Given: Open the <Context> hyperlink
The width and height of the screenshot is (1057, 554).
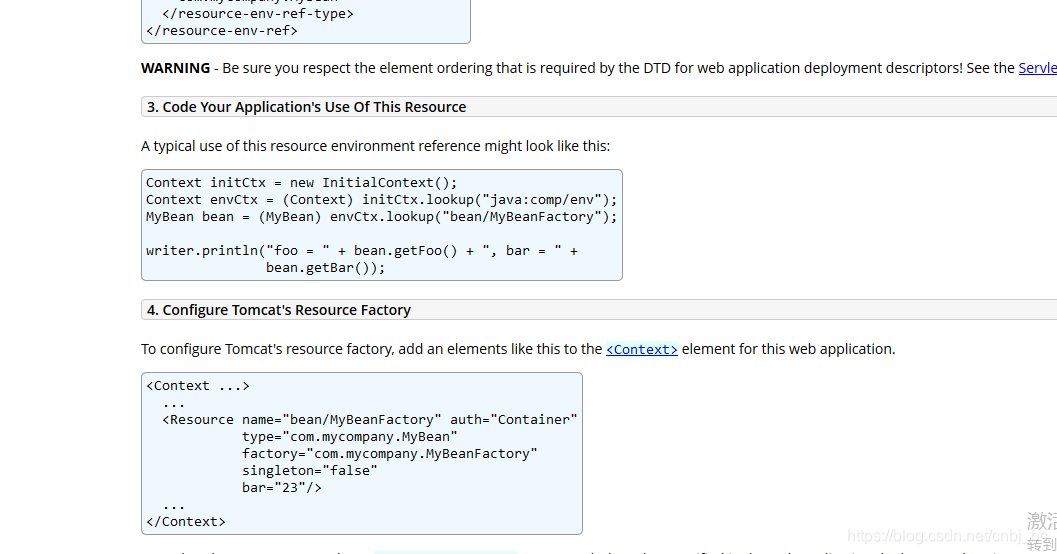Looking at the screenshot, I should point(642,349).
